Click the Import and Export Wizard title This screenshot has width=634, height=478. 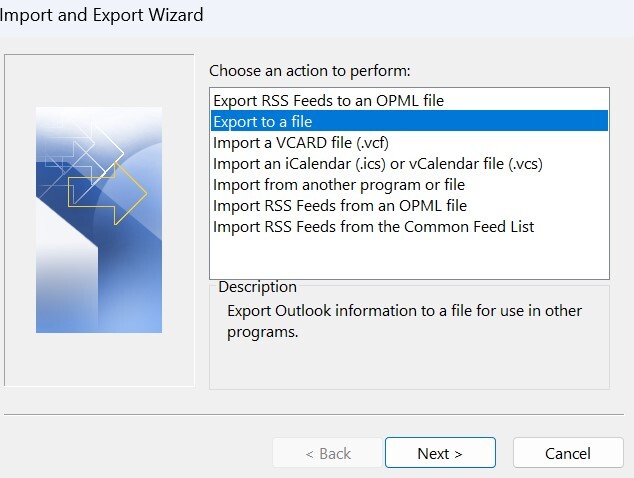coord(102,15)
